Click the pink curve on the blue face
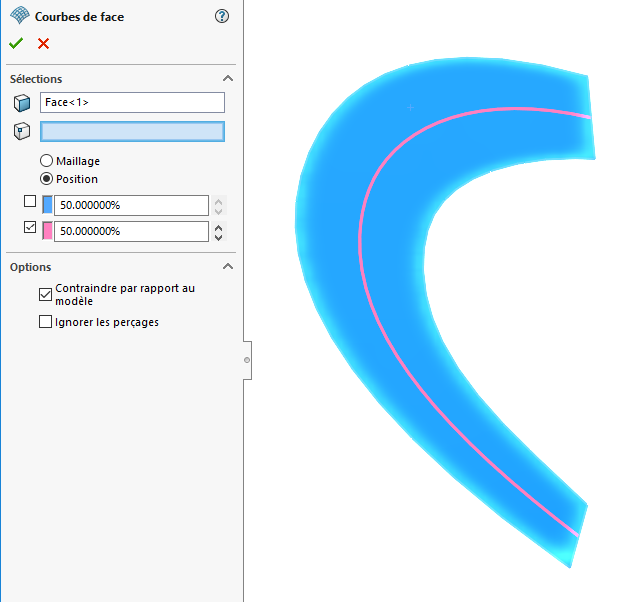637x602 pixels. (x=360, y=244)
